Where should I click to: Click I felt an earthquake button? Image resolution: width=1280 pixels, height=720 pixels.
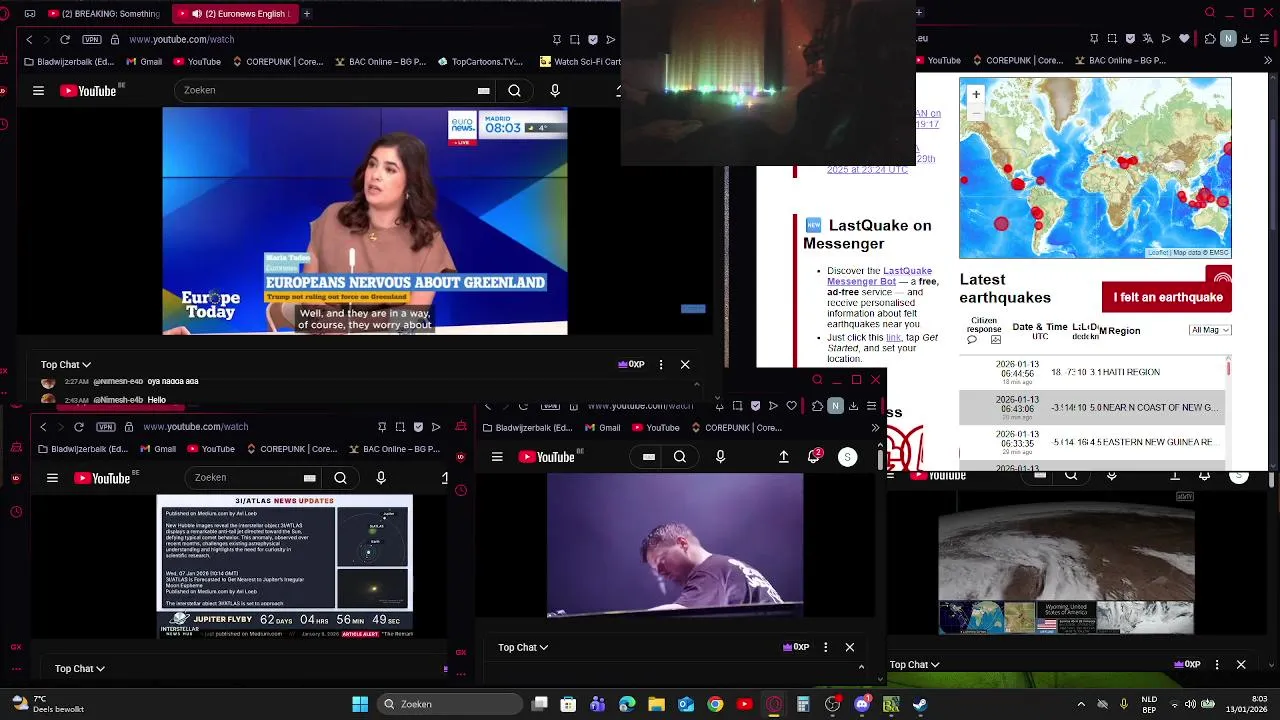pos(1167,297)
